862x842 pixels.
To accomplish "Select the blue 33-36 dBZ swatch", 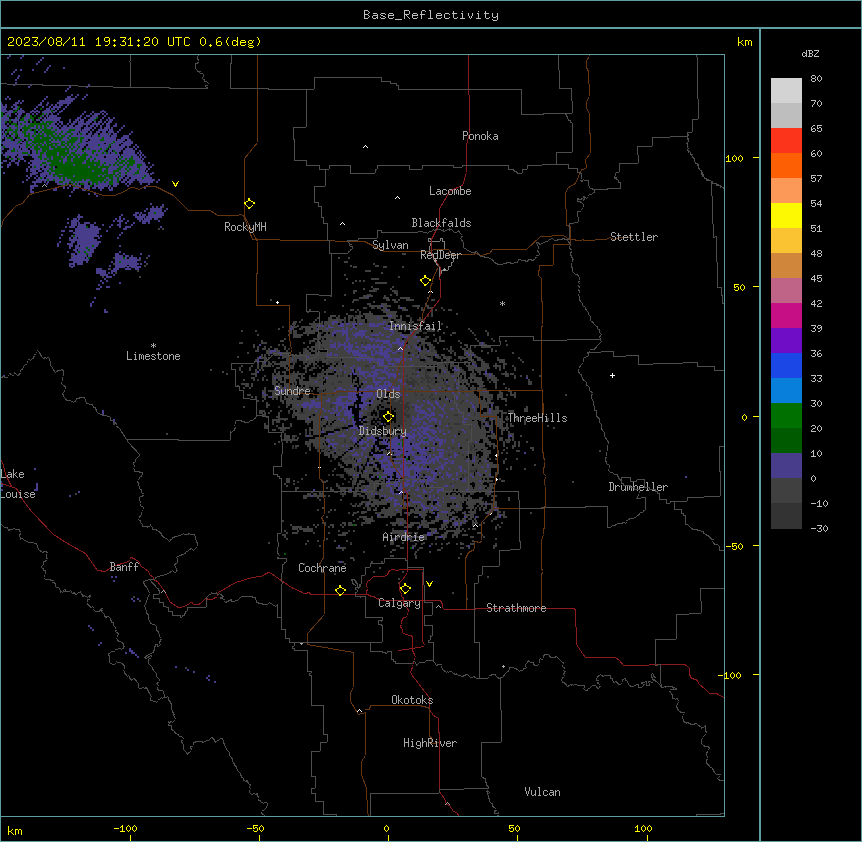I will point(786,365).
